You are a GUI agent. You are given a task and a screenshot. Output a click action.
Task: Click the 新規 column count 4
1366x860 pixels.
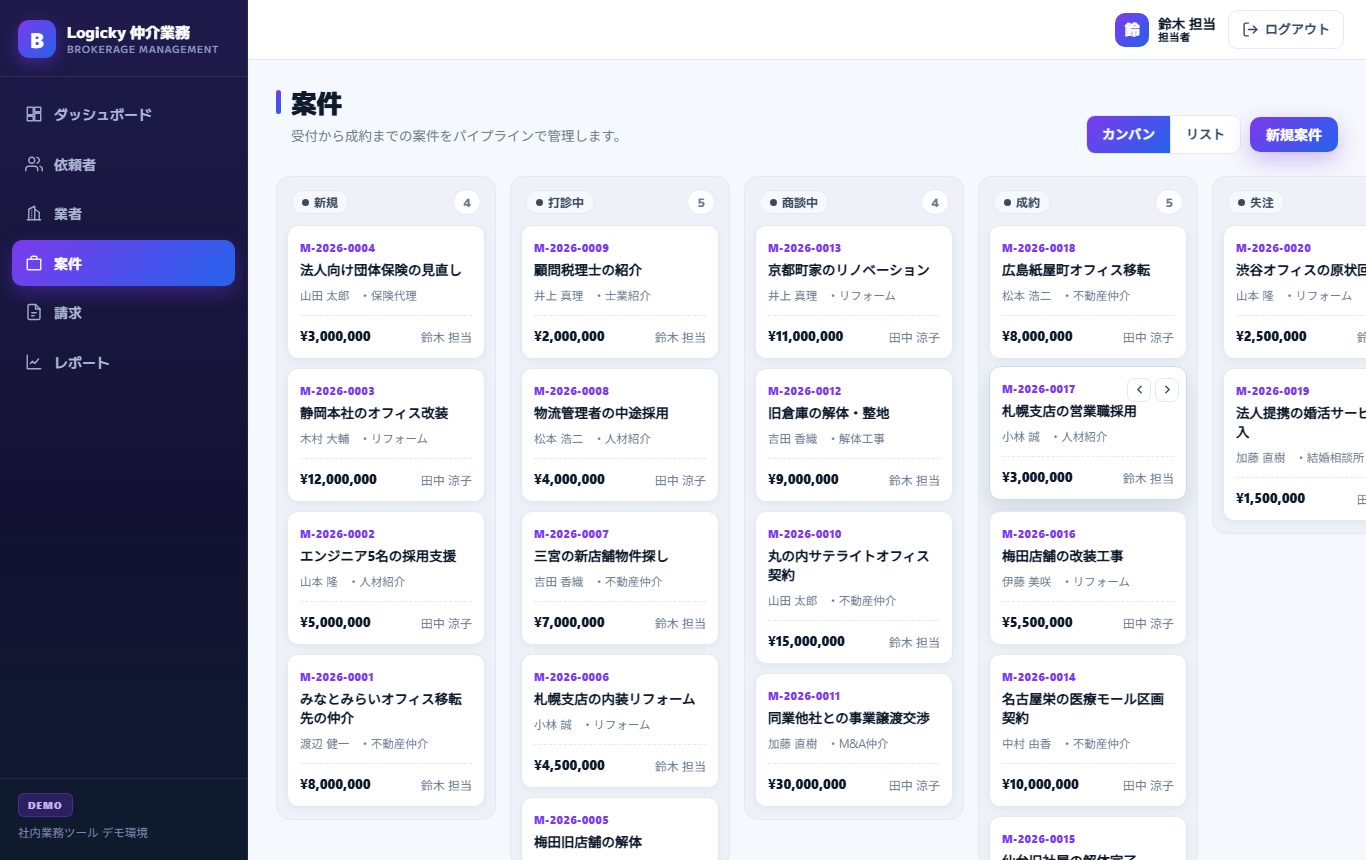click(x=466, y=203)
